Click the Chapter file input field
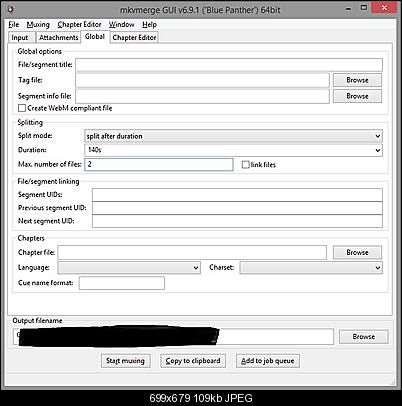 192,252
